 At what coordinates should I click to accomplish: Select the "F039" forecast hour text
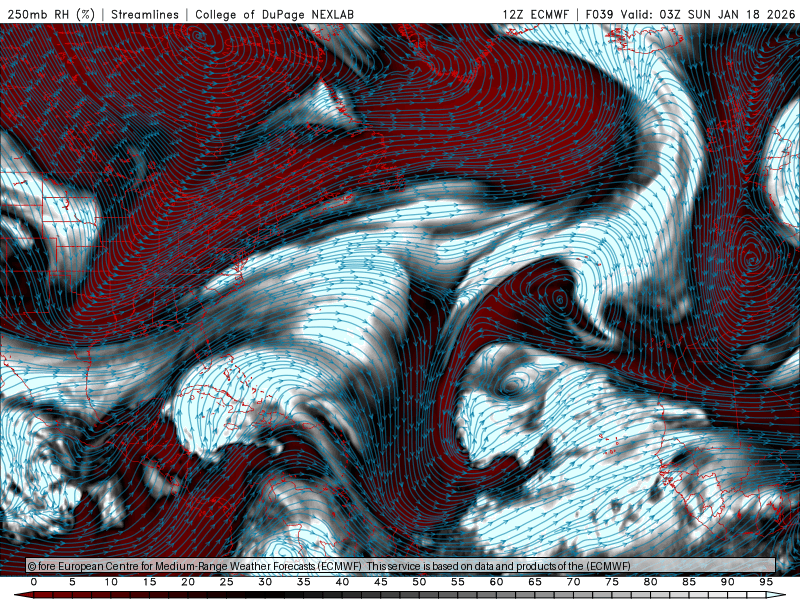599,14
